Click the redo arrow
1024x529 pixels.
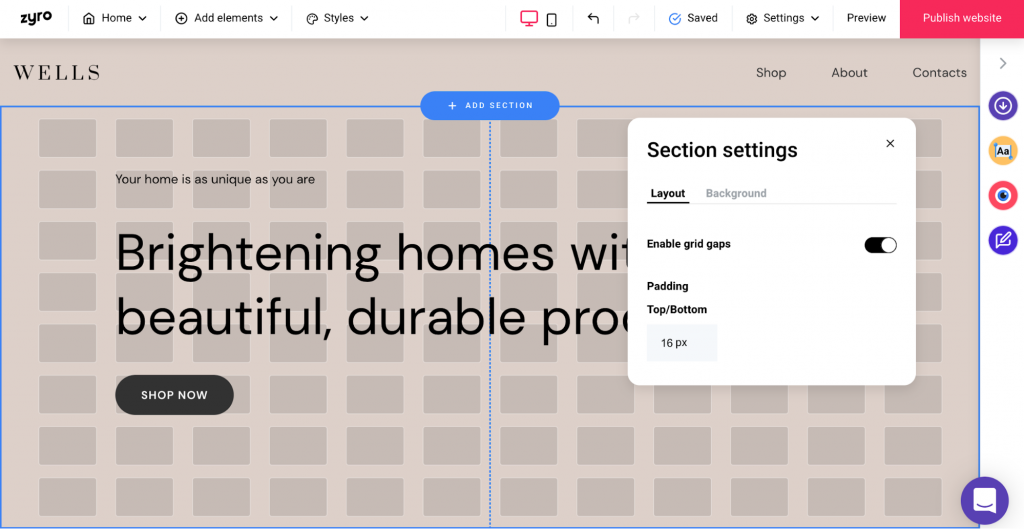pos(633,18)
